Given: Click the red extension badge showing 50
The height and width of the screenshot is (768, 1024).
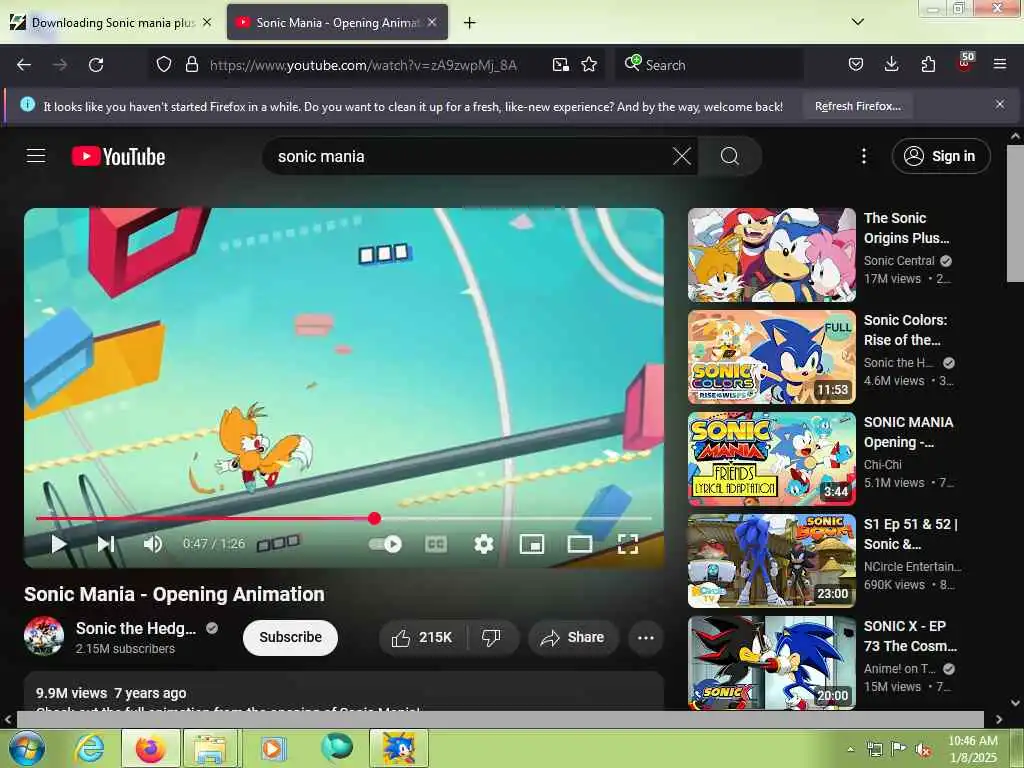Looking at the screenshot, I should pos(965,63).
